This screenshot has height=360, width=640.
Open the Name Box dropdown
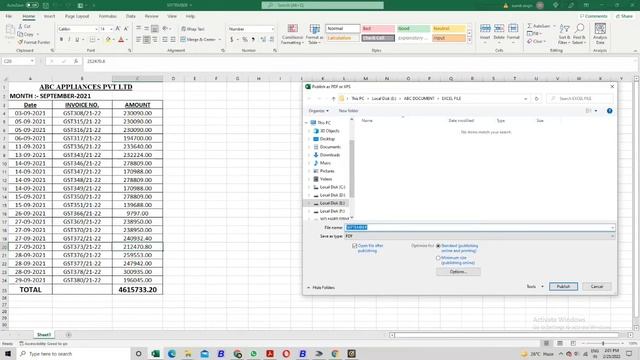[x=32, y=61]
